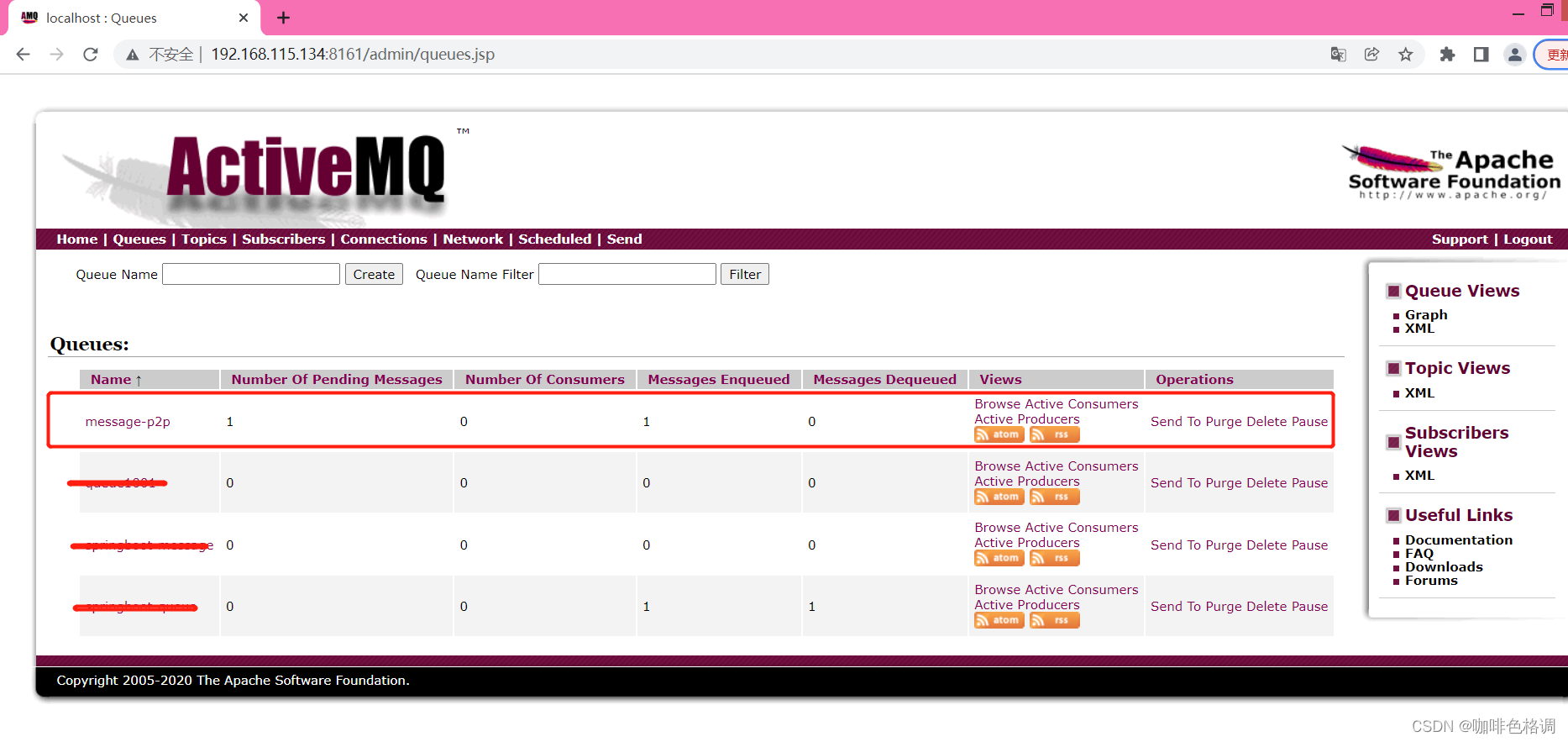Viewport: 1568px width, 742px height.
Task: Pause the message-p2p queue
Action: click(x=1310, y=422)
